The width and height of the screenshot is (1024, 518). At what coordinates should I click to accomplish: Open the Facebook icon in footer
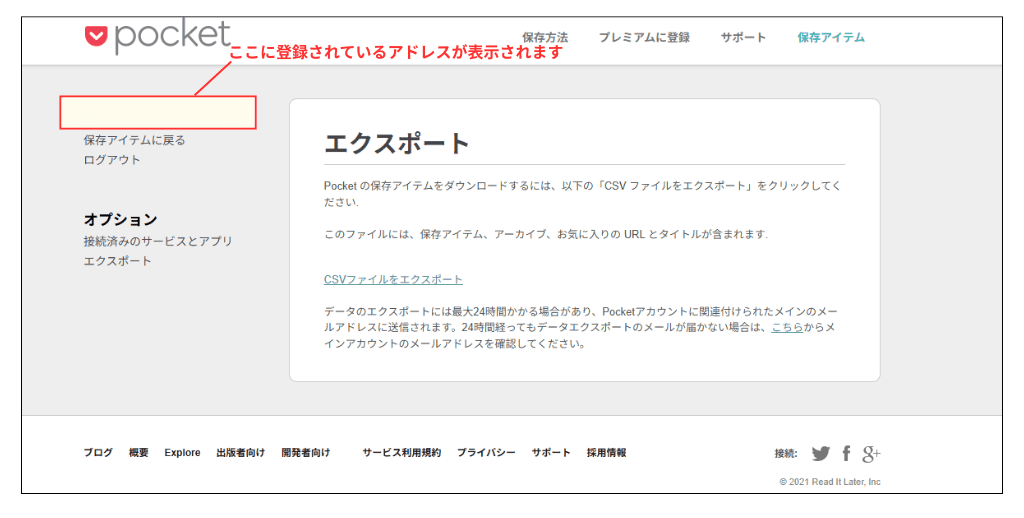[846, 453]
